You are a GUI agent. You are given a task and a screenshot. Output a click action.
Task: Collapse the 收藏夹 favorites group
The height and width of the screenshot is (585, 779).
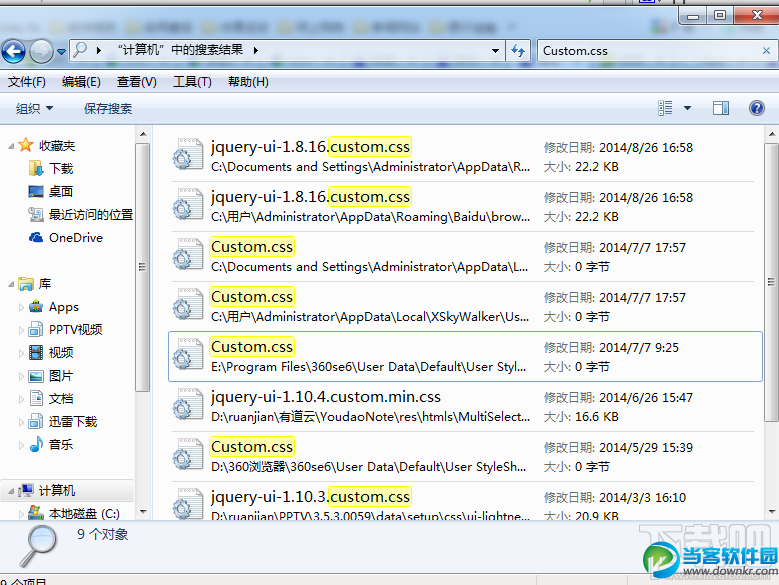pyautogui.click(x=11, y=146)
